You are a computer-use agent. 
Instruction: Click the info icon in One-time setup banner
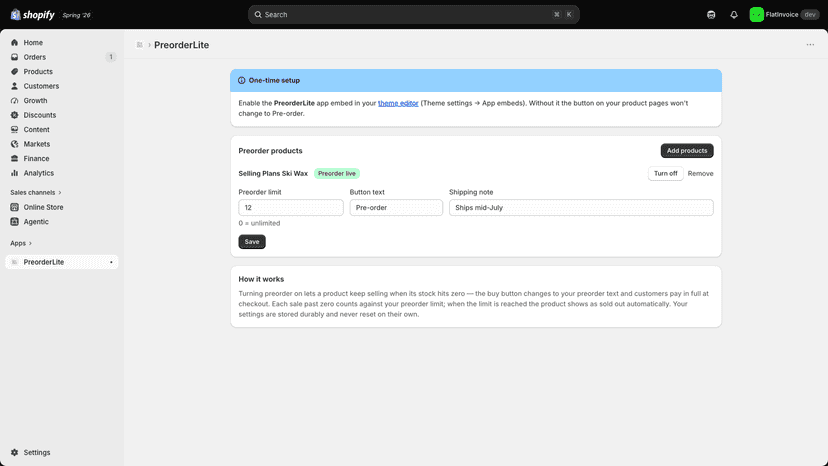pos(241,80)
